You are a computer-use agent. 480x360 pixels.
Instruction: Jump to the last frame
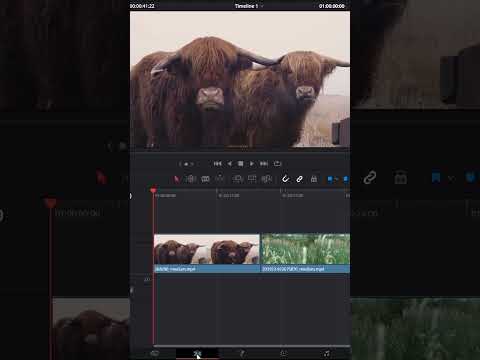[x=264, y=164]
